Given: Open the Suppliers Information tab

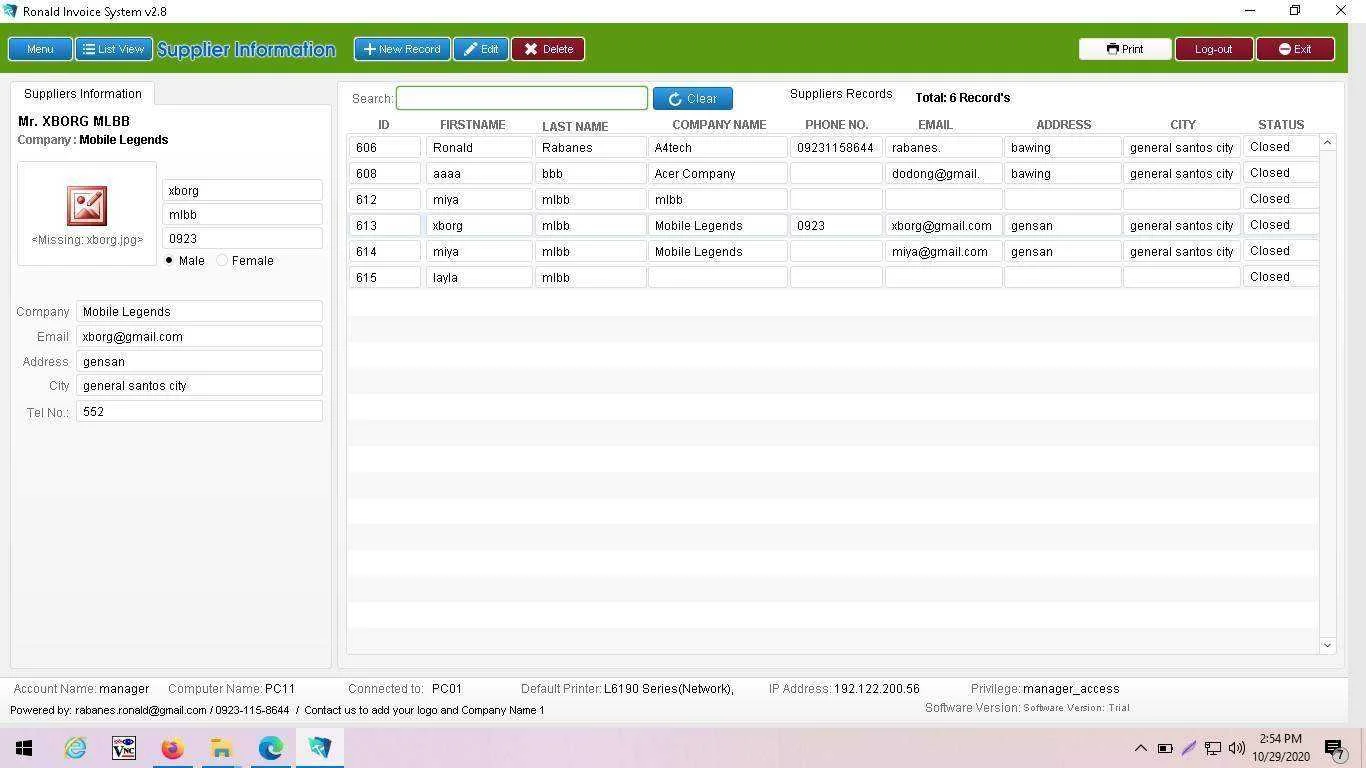Looking at the screenshot, I should tap(83, 94).
